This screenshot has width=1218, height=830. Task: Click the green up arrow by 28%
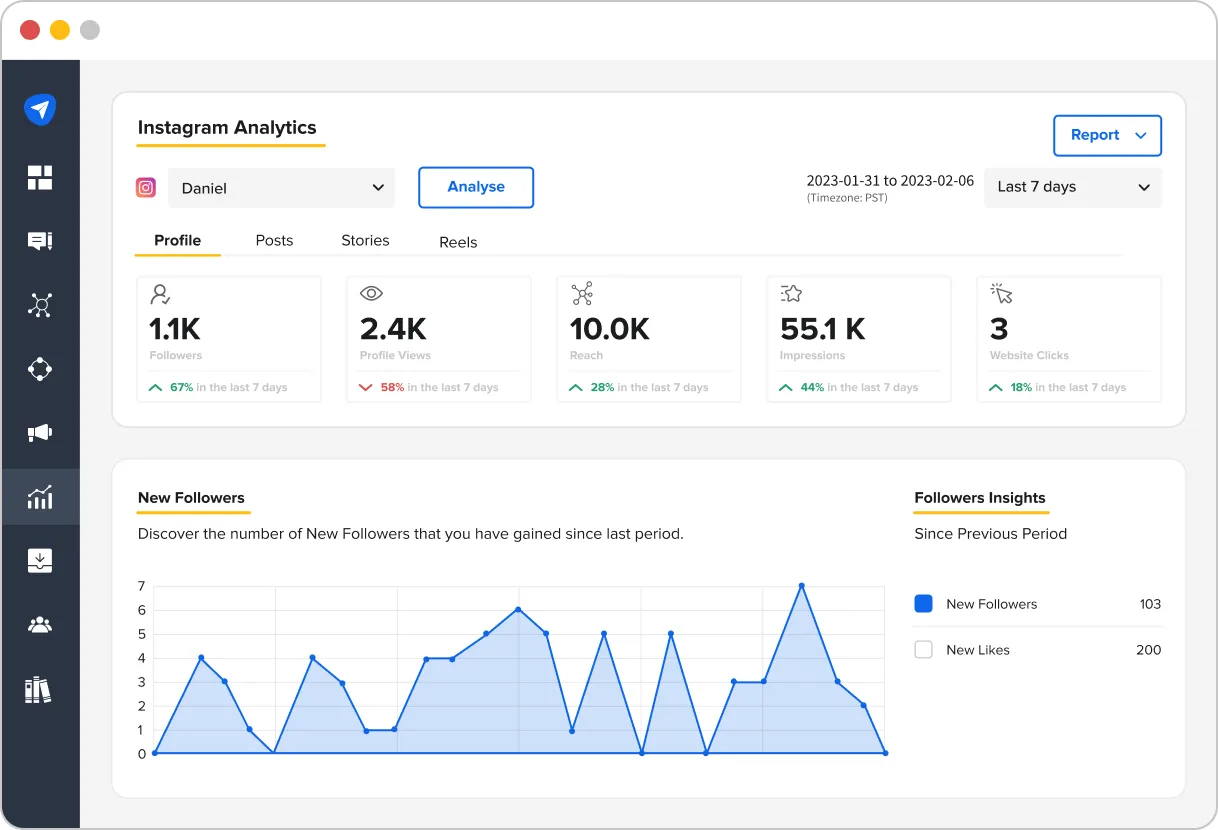click(x=576, y=387)
